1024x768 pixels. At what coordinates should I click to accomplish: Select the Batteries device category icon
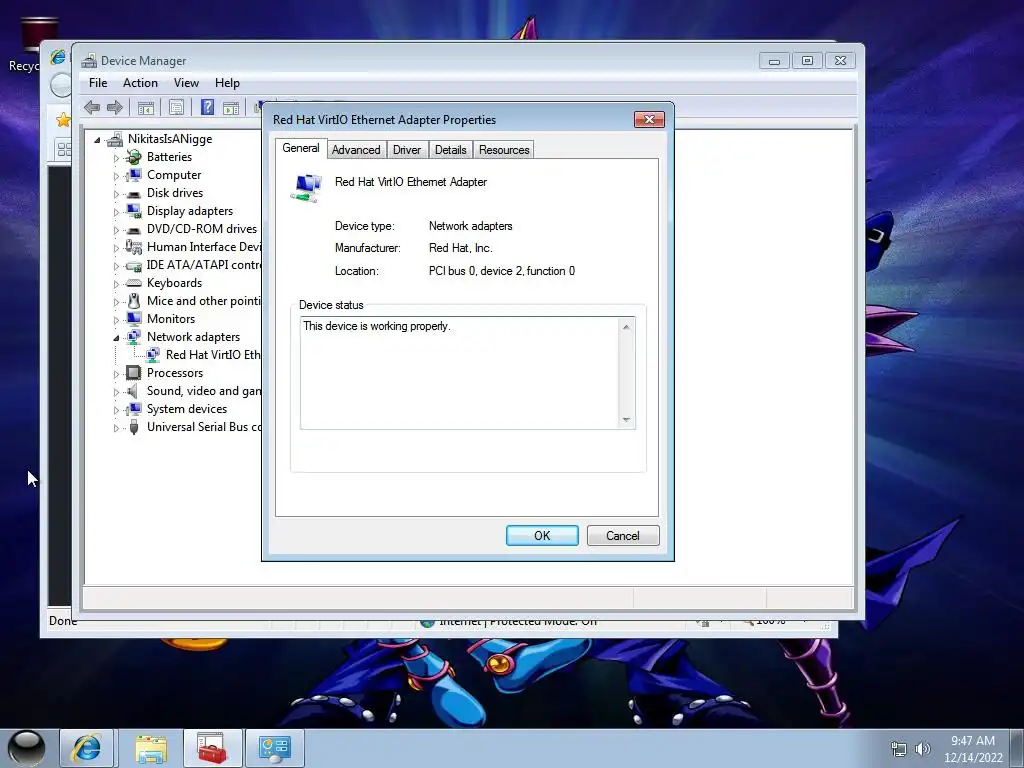tap(133, 157)
